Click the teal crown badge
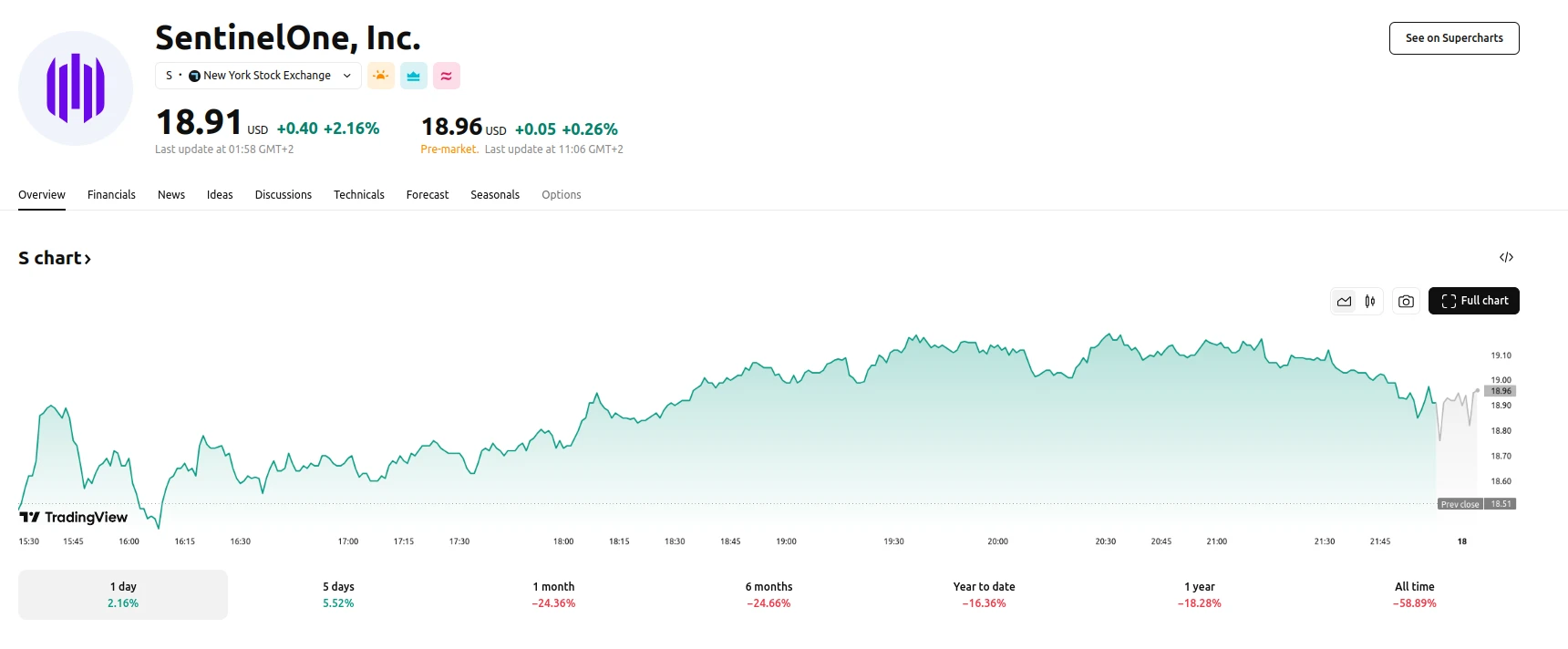 click(x=414, y=76)
